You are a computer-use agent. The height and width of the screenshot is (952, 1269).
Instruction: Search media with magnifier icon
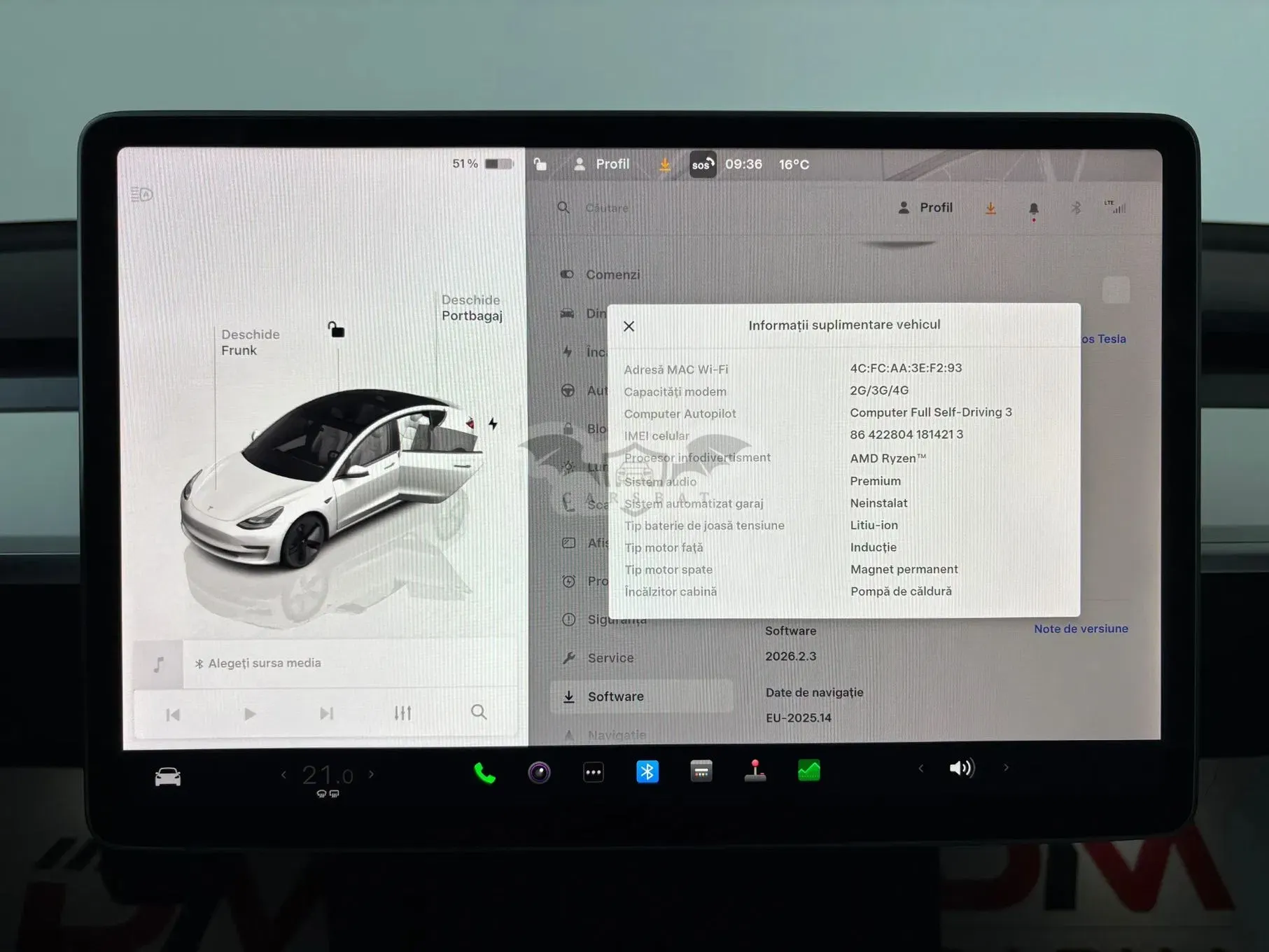pos(479,712)
